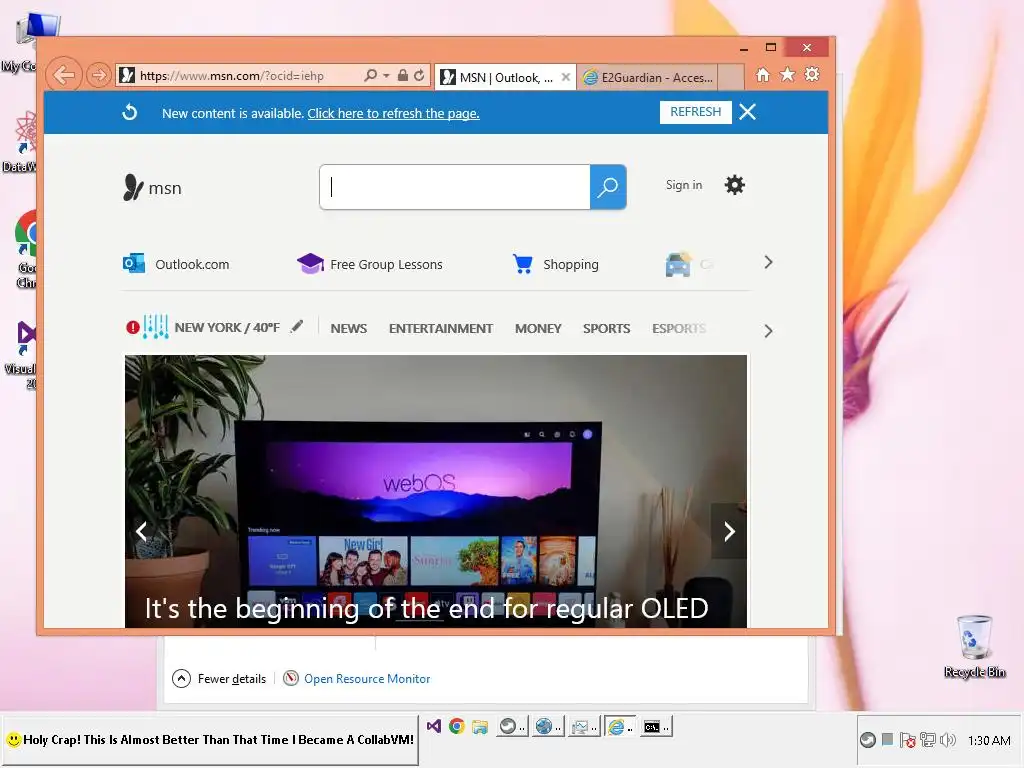Edit location with the pencil icon
This screenshot has height=768, width=1024.
(x=297, y=326)
